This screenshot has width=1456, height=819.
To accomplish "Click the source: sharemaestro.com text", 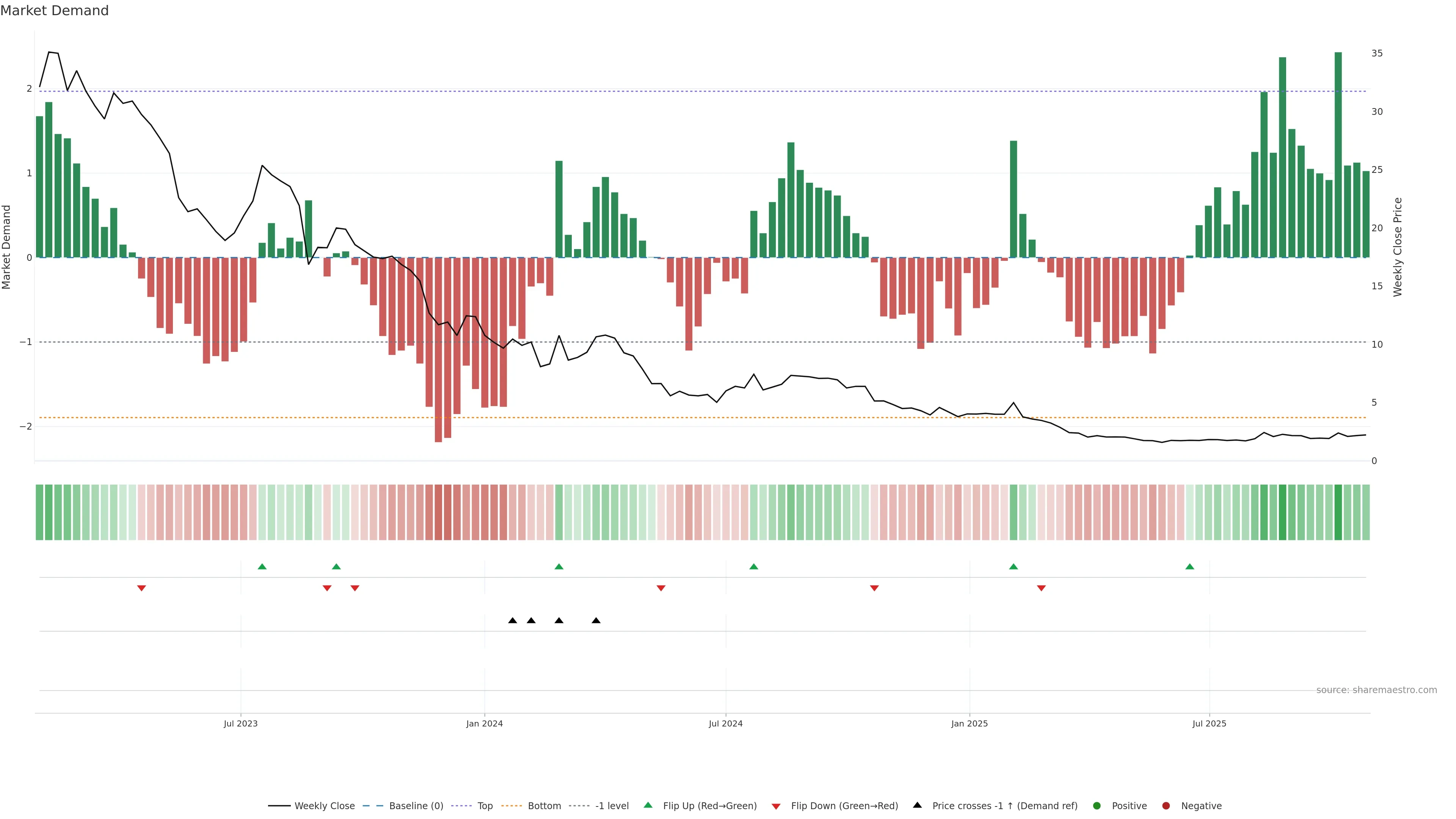I will tap(1376, 690).
